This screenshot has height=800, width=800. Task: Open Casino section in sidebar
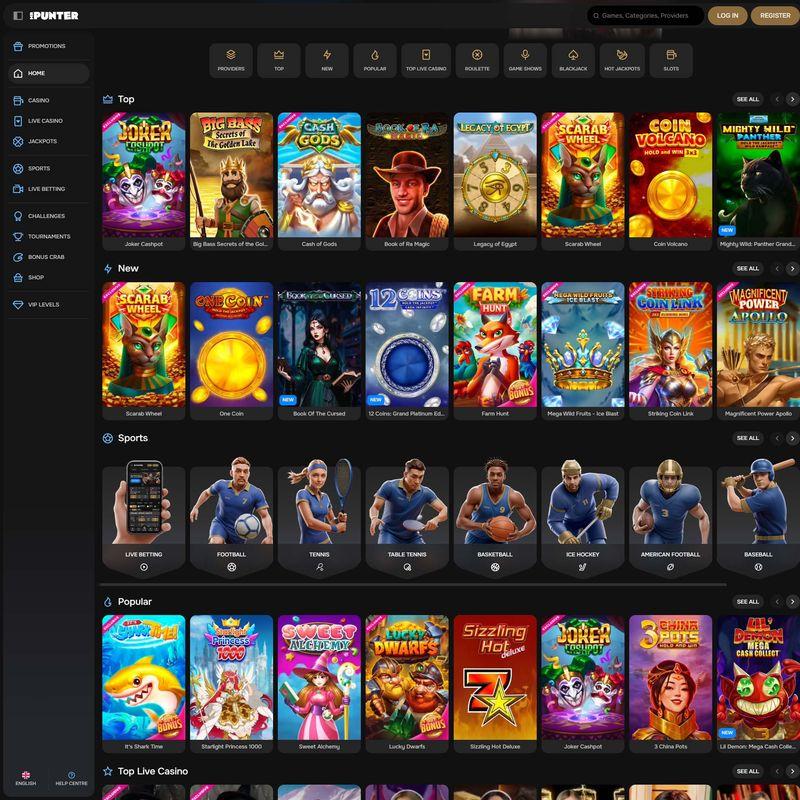[x=47, y=101]
